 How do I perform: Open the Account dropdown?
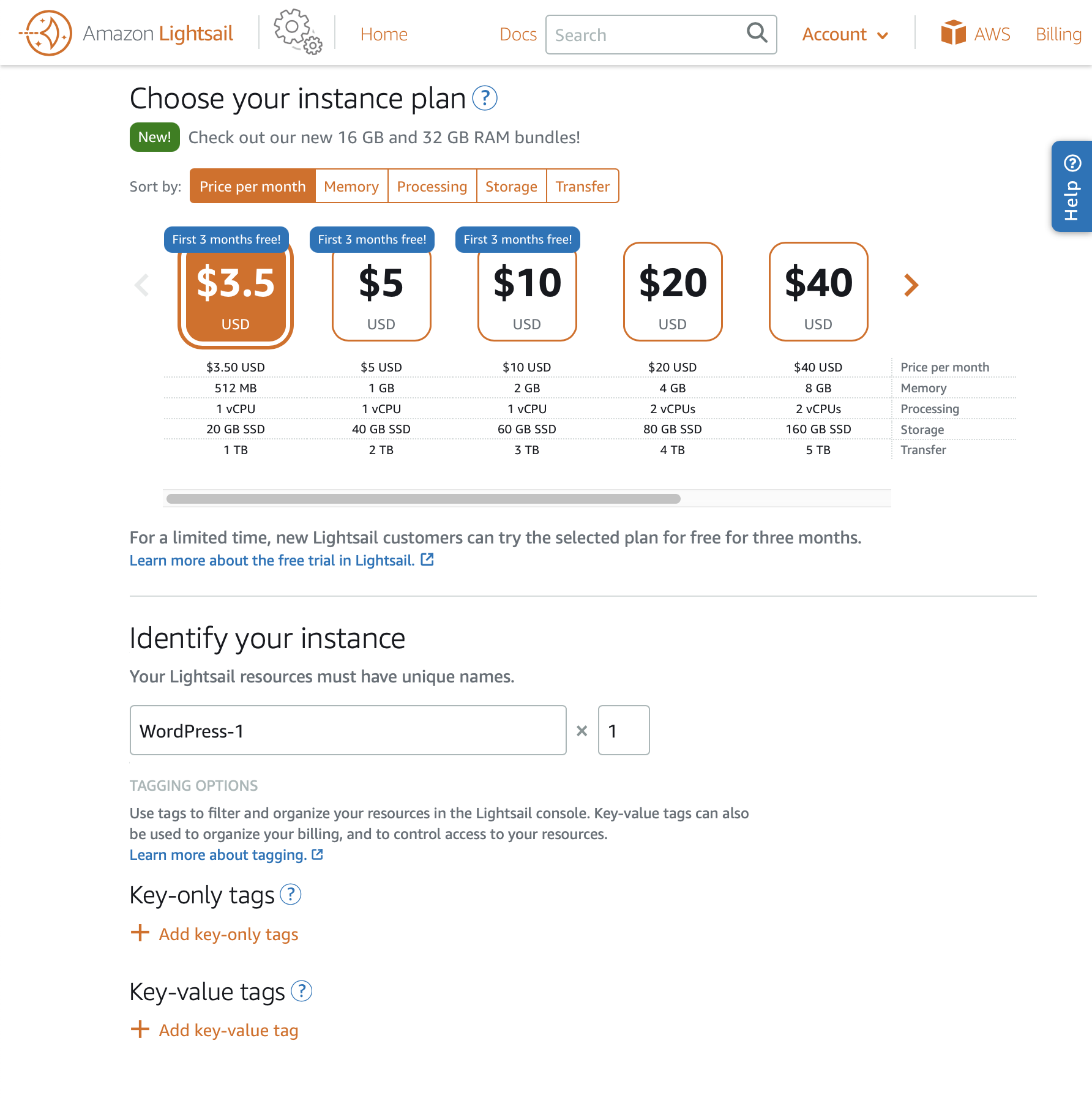[845, 34]
